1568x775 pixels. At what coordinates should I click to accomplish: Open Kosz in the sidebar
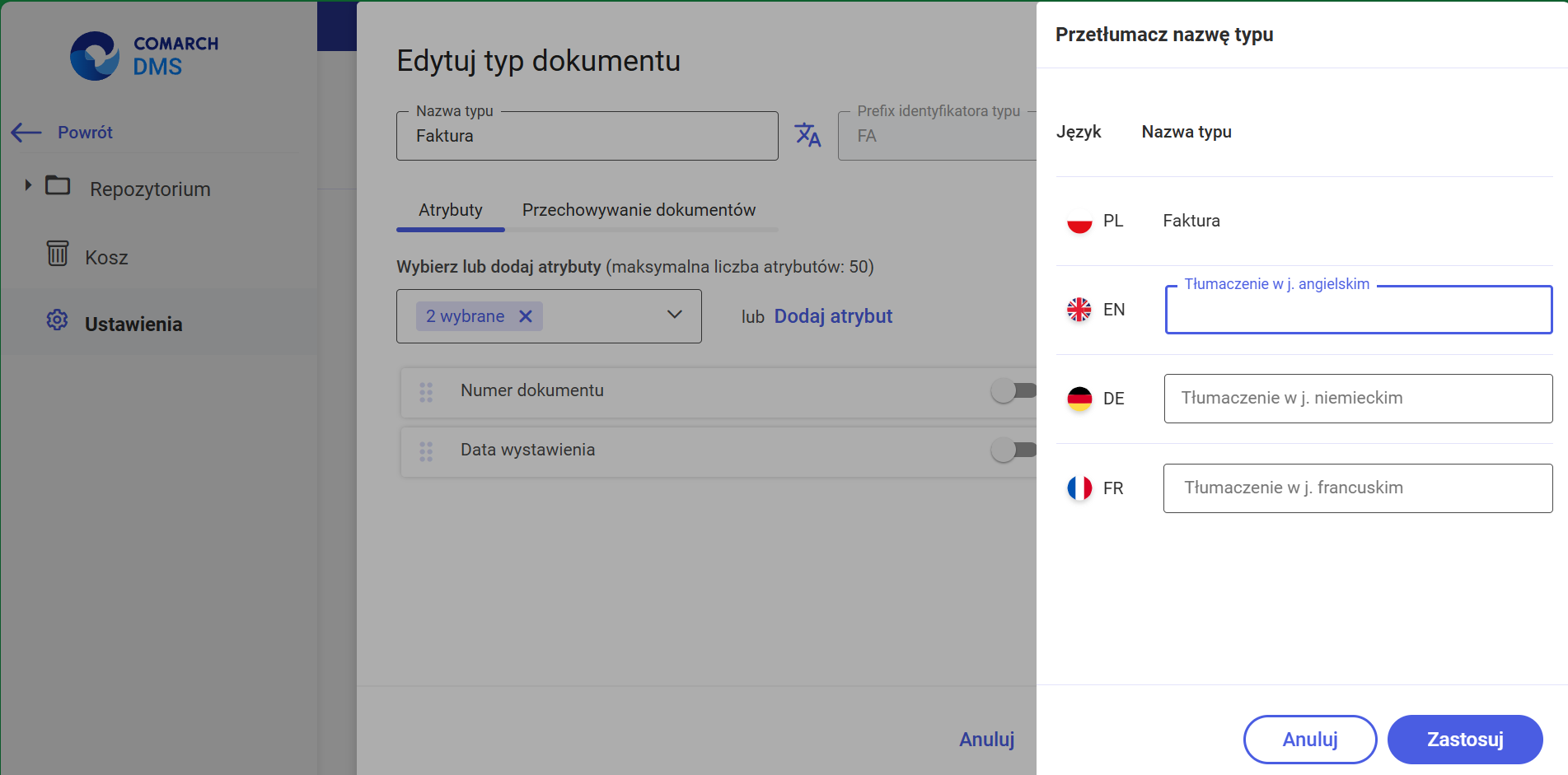pos(106,258)
